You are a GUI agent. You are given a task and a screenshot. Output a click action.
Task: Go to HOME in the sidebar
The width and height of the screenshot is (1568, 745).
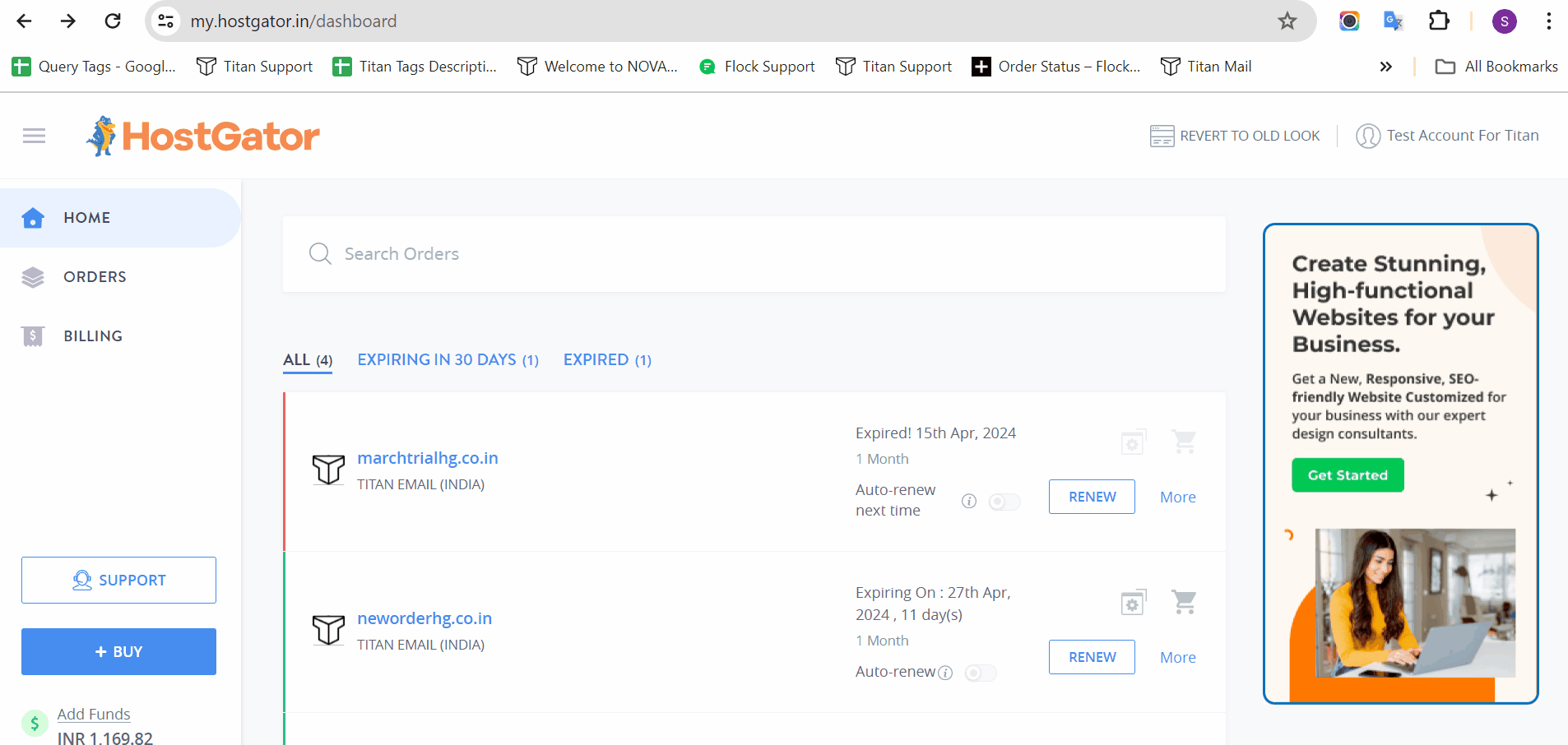tap(120, 218)
